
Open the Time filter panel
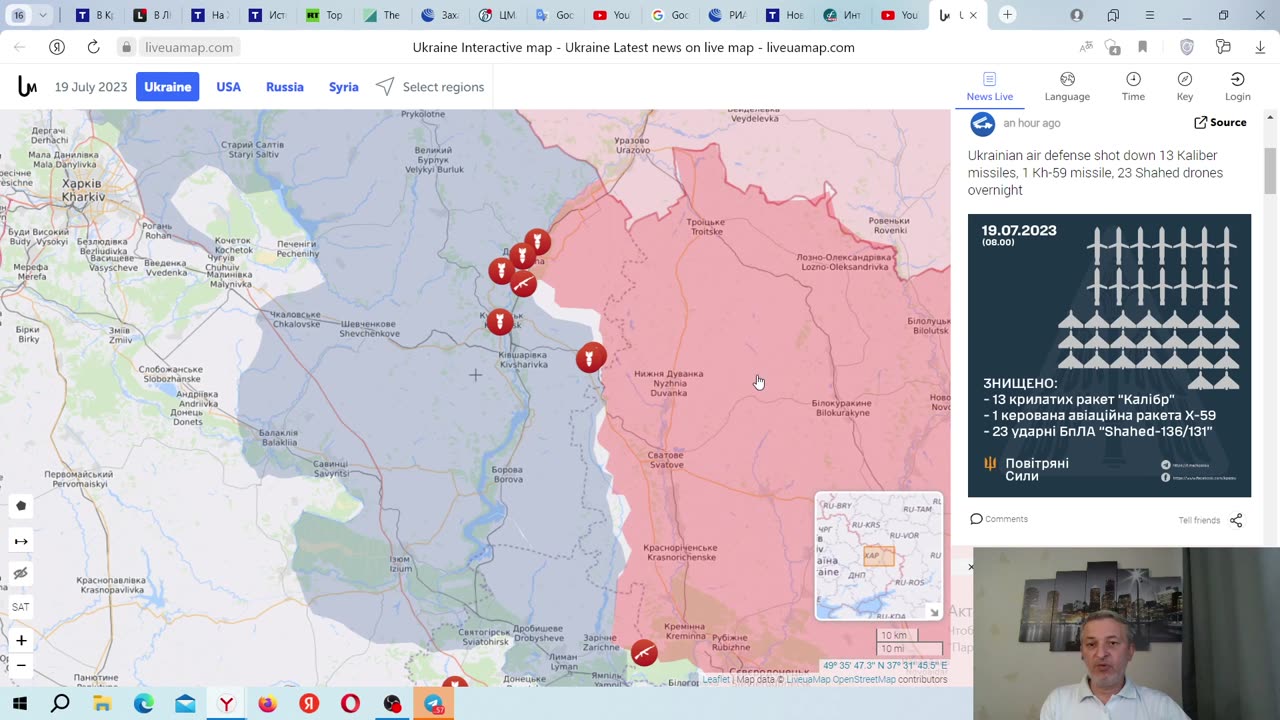(x=1133, y=87)
